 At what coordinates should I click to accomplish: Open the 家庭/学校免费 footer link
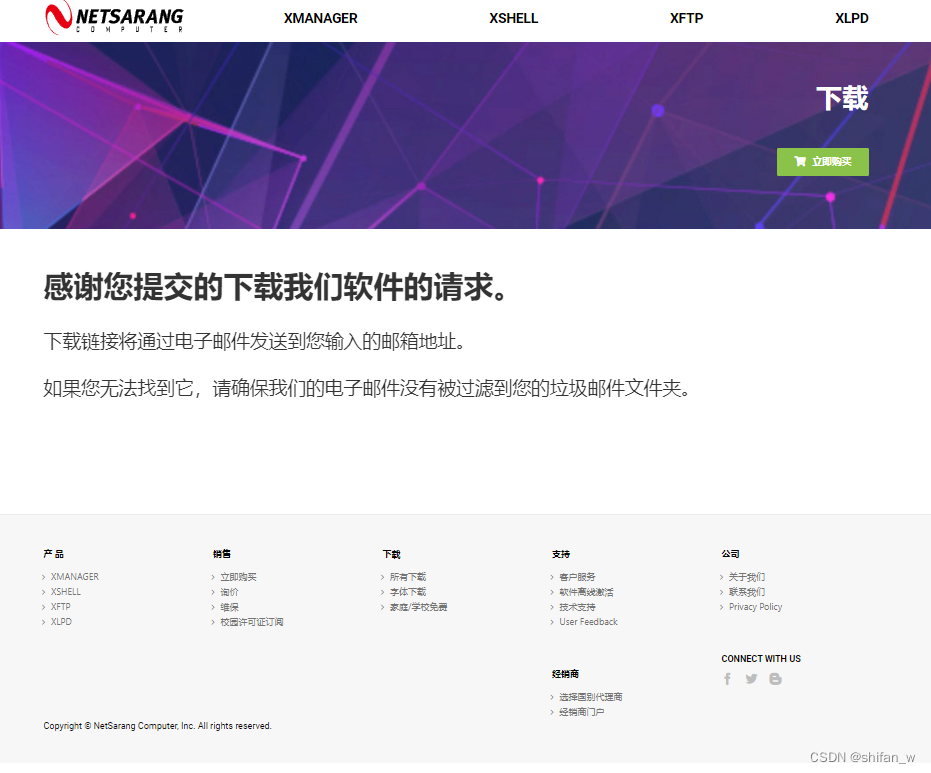[x=419, y=607]
